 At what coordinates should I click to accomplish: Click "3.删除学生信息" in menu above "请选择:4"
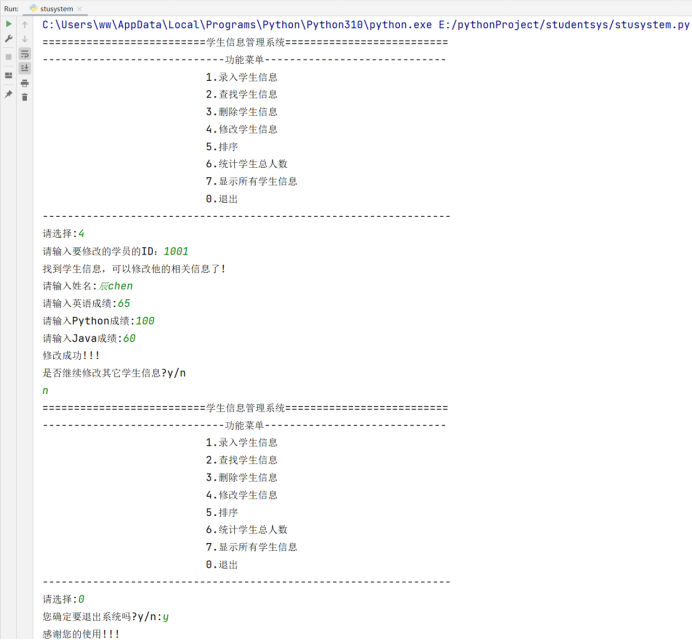point(241,112)
